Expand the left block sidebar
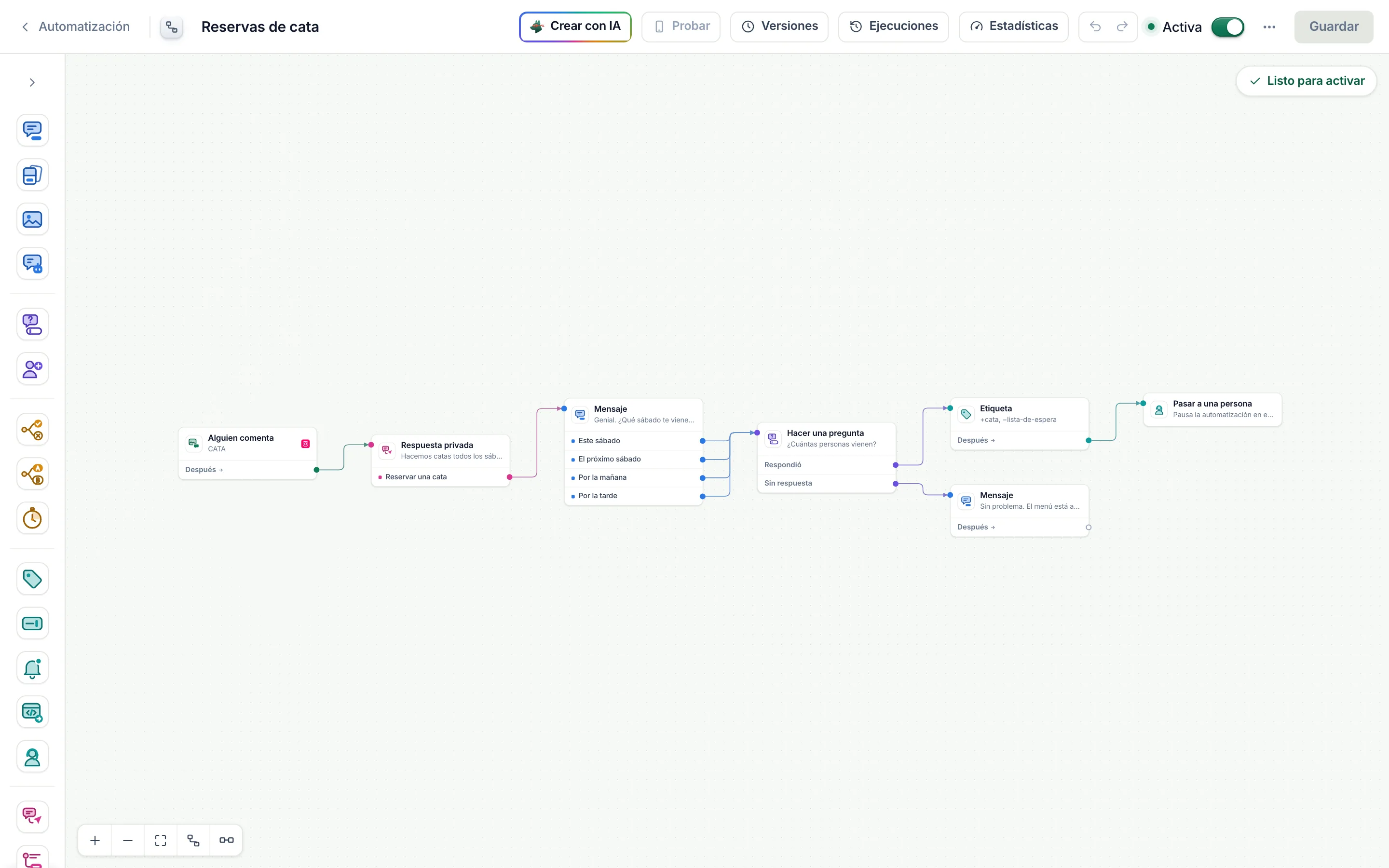The image size is (1389, 868). 32,82
